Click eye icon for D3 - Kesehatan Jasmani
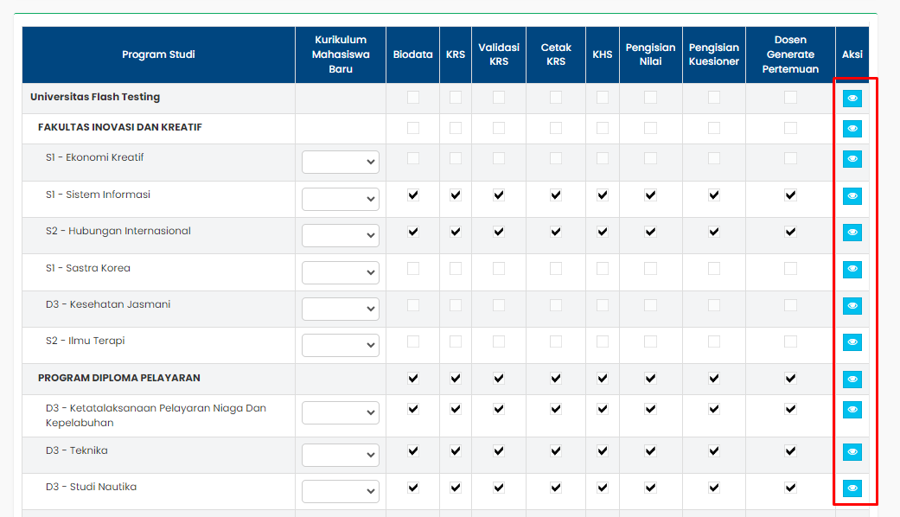900x517 pixels. click(x=852, y=306)
